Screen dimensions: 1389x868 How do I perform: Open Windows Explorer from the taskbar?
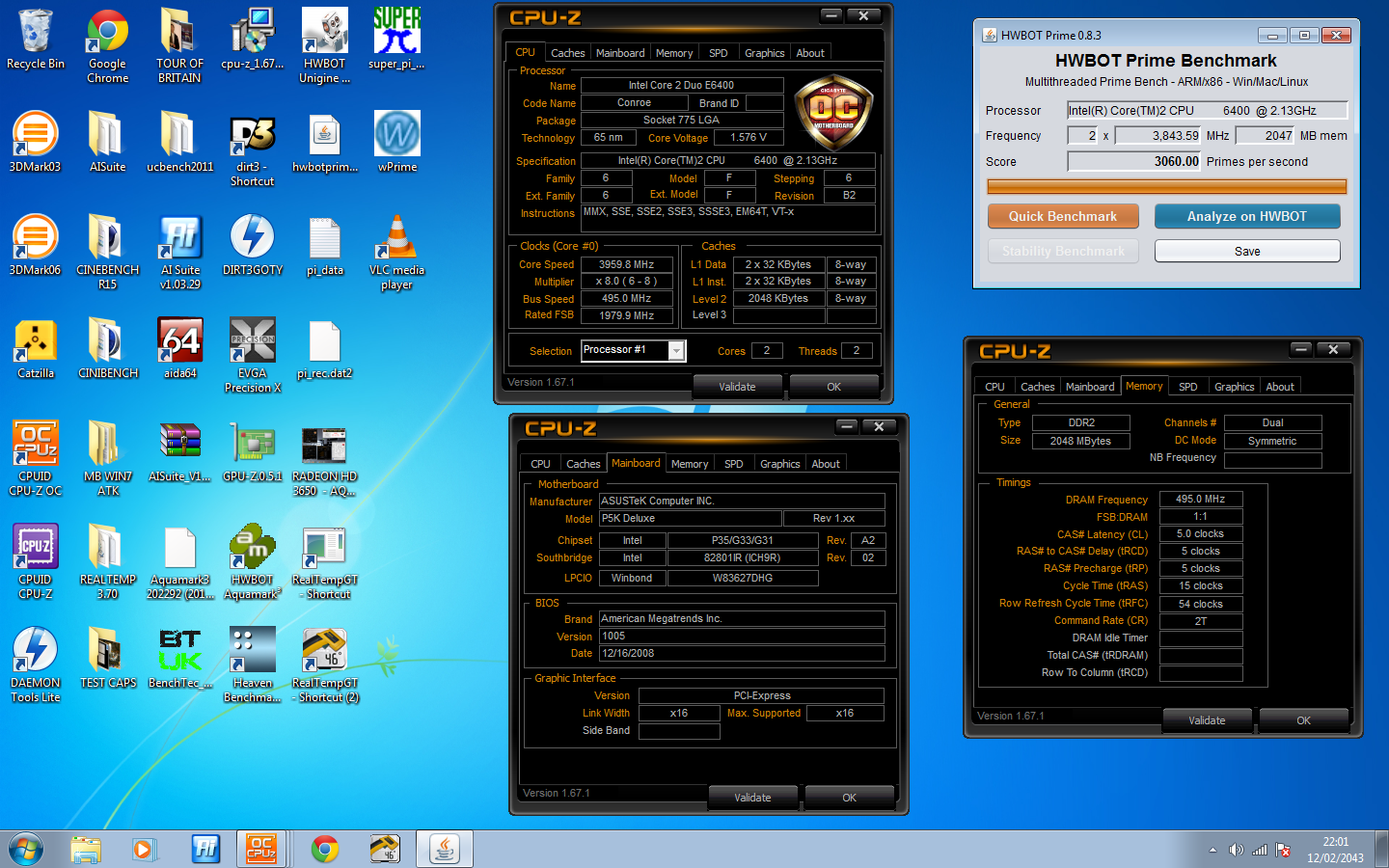(x=86, y=849)
